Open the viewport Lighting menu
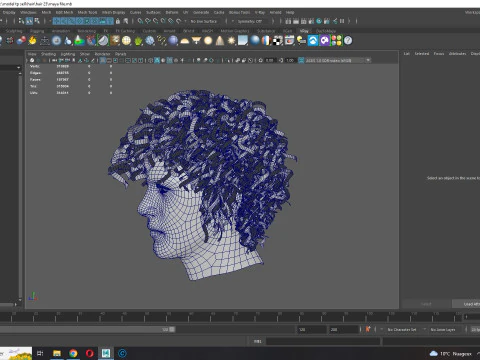Image resolution: width=480 pixels, height=360 pixels. click(68, 54)
